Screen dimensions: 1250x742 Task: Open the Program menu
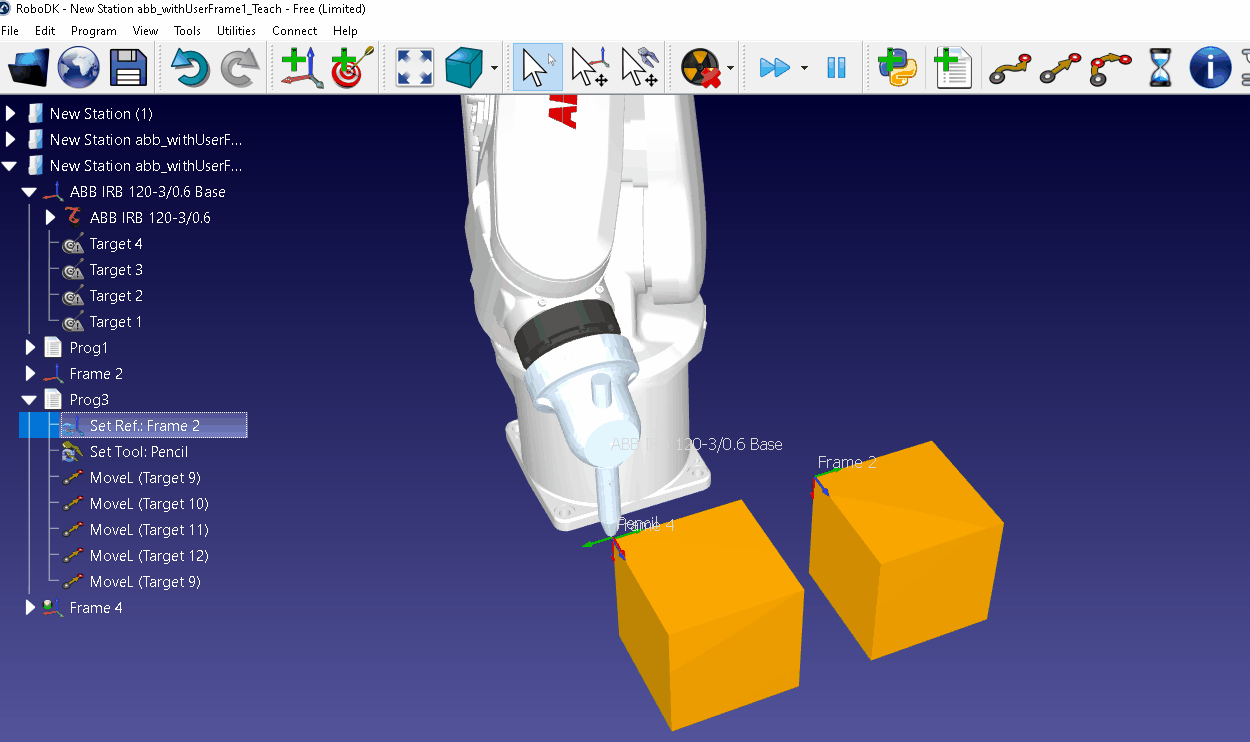click(94, 31)
